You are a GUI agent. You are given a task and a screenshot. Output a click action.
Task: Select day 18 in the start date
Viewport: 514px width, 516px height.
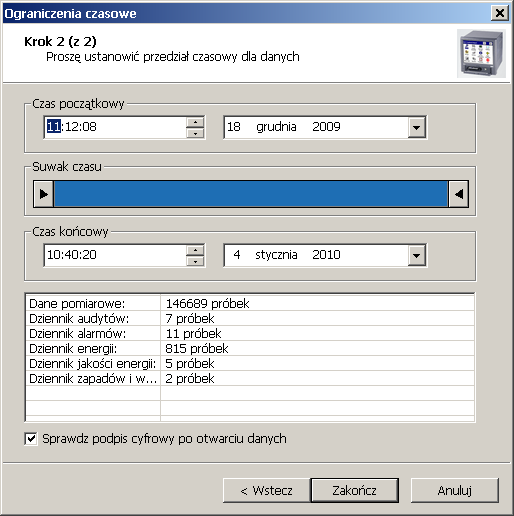pos(234,127)
